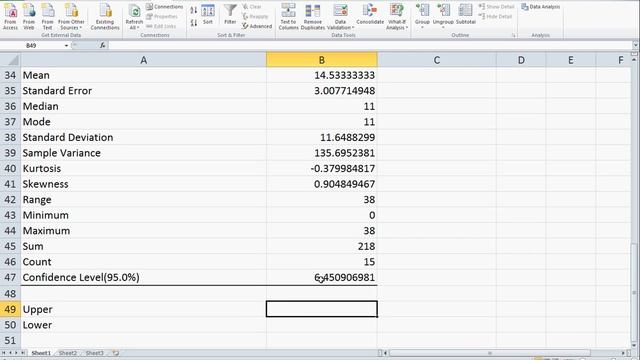
Task: Select row 34 header
Action: [10, 76]
